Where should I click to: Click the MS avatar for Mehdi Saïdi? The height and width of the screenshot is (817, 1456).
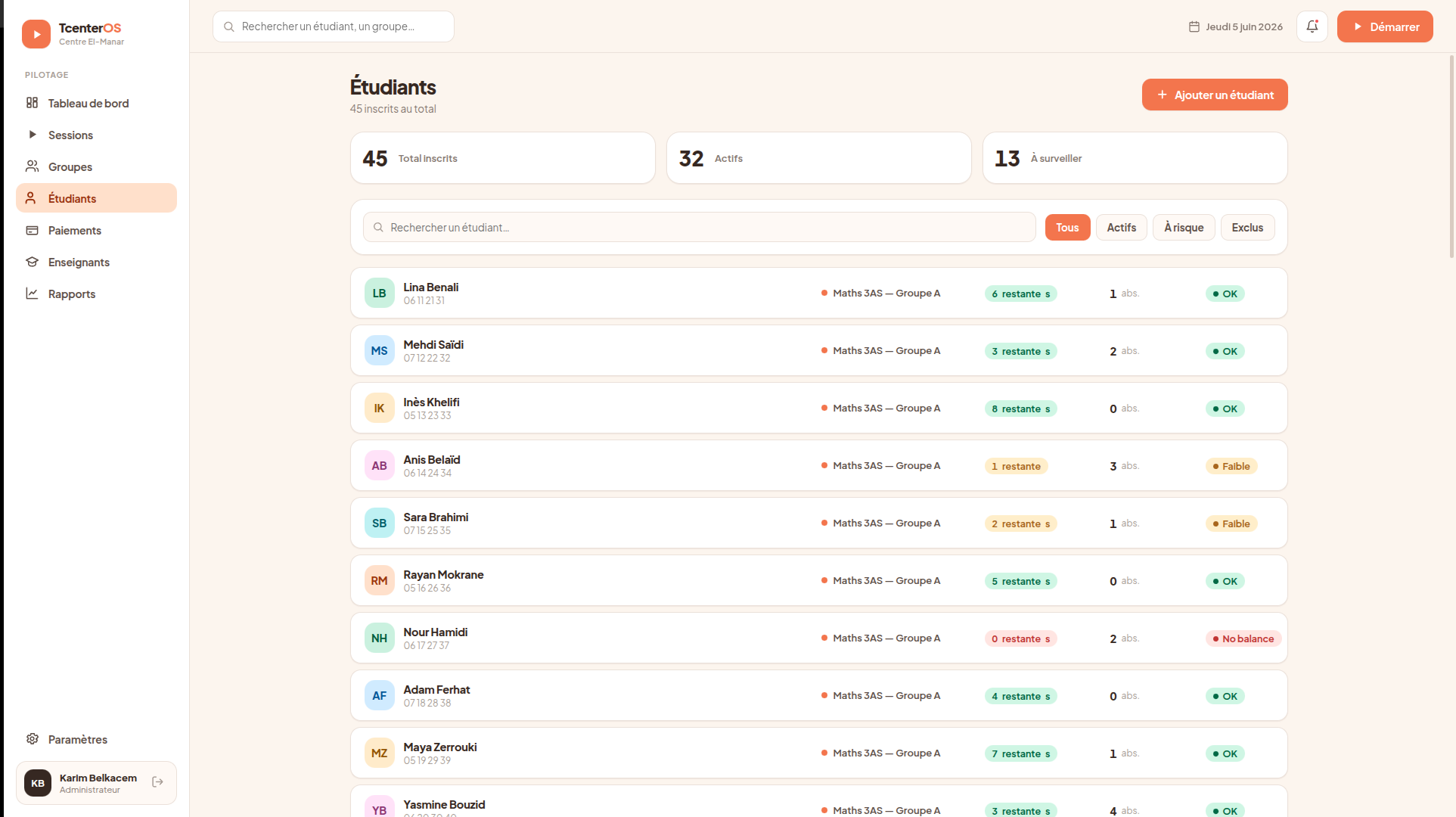[x=380, y=350]
